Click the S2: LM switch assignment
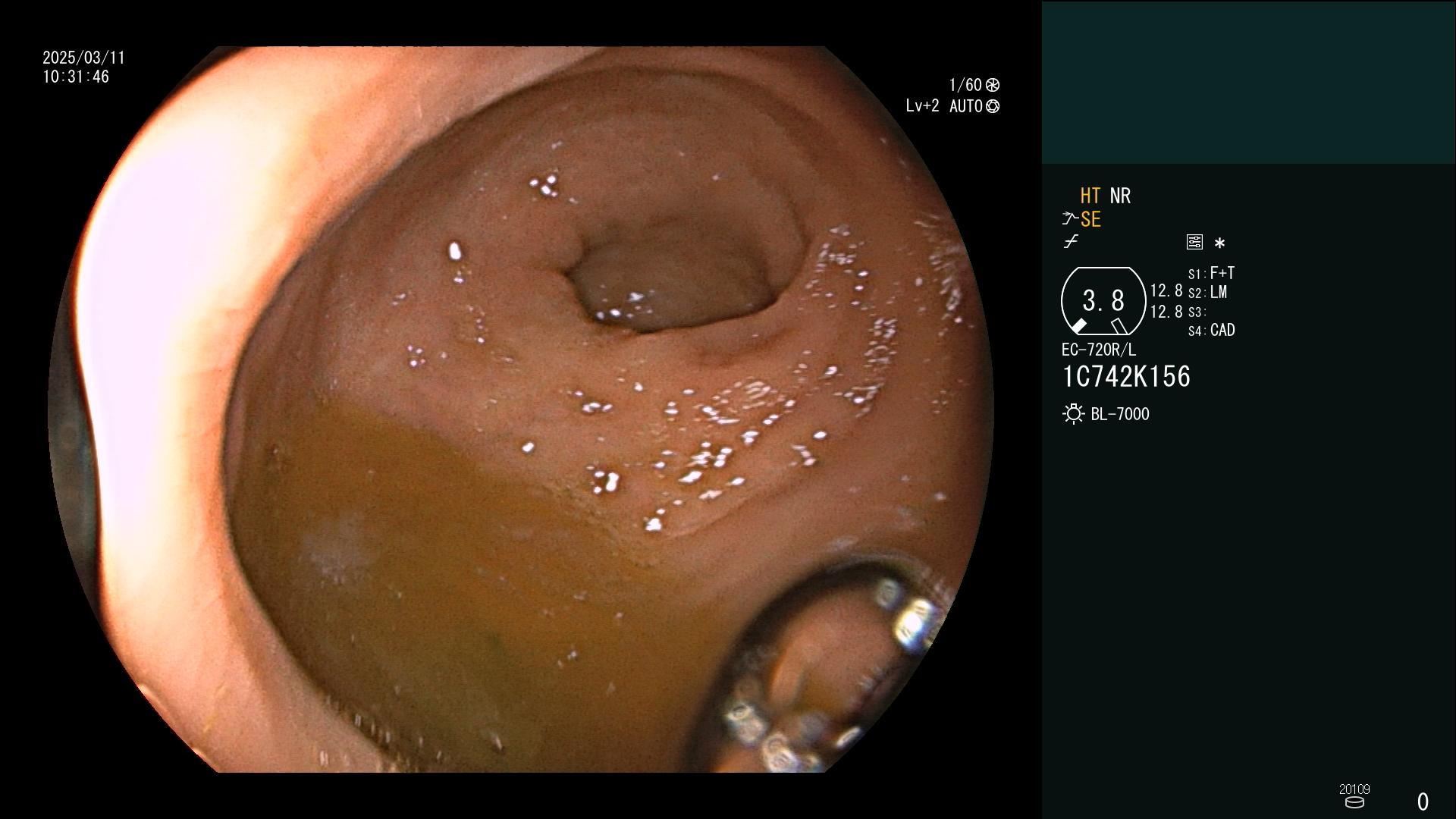 (1207, 293)
